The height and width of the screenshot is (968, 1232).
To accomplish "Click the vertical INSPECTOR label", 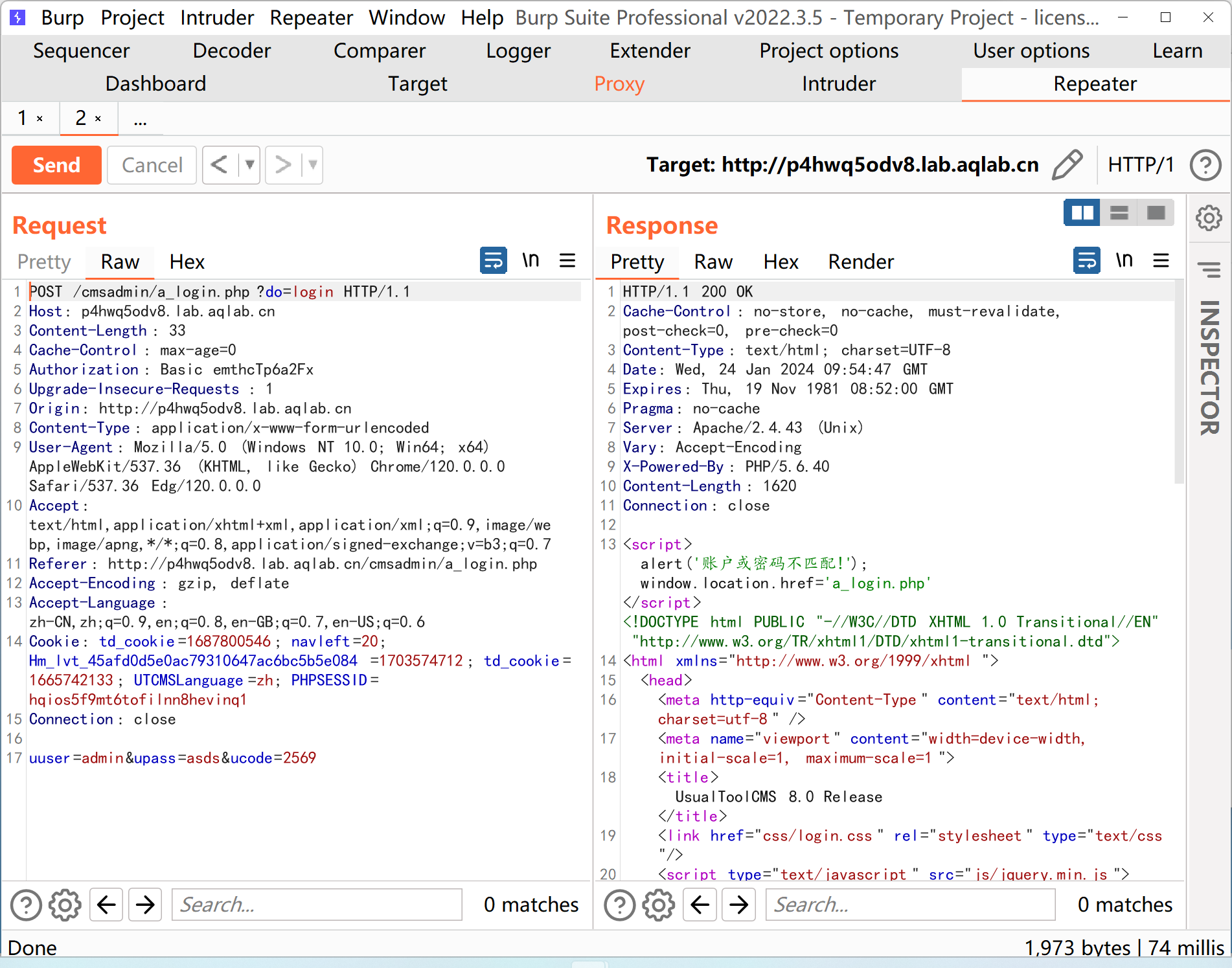I will coord(1209,367).
